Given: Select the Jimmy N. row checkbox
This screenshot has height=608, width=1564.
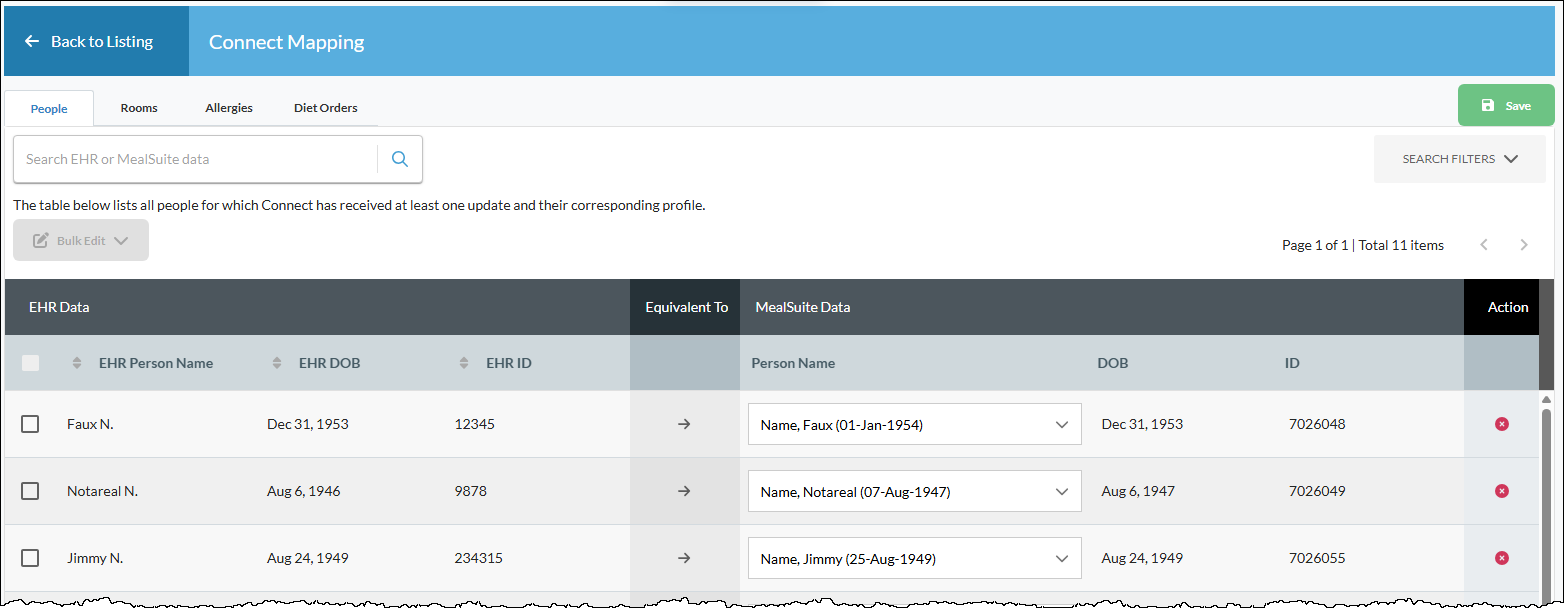Looking at the screenshot, I should pyautogui.click(x=30, y=558).
